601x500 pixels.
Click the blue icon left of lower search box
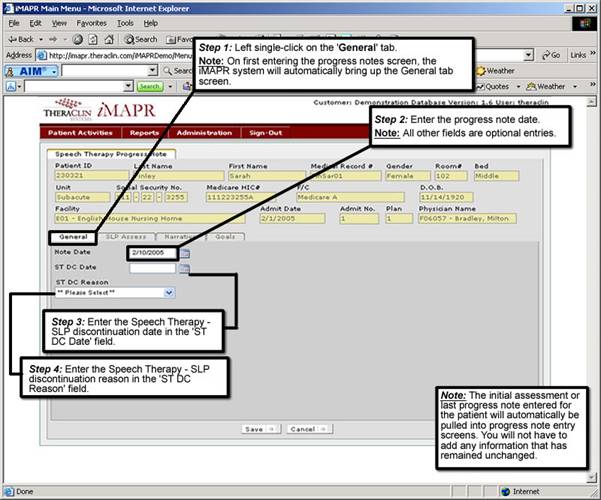(10, 87)
